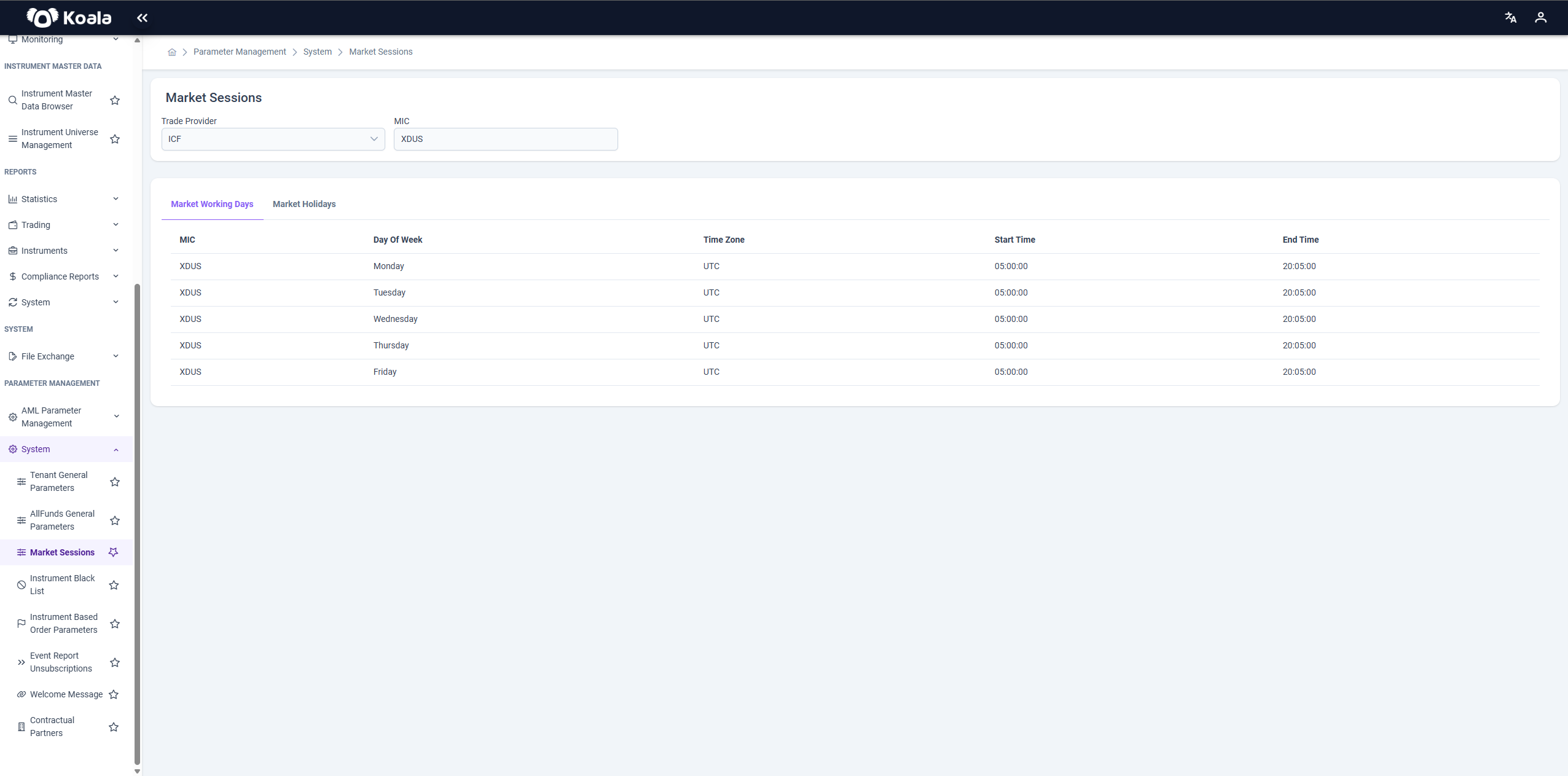Click the Instrument Based Order Parameters flag icon

[22, 624]
